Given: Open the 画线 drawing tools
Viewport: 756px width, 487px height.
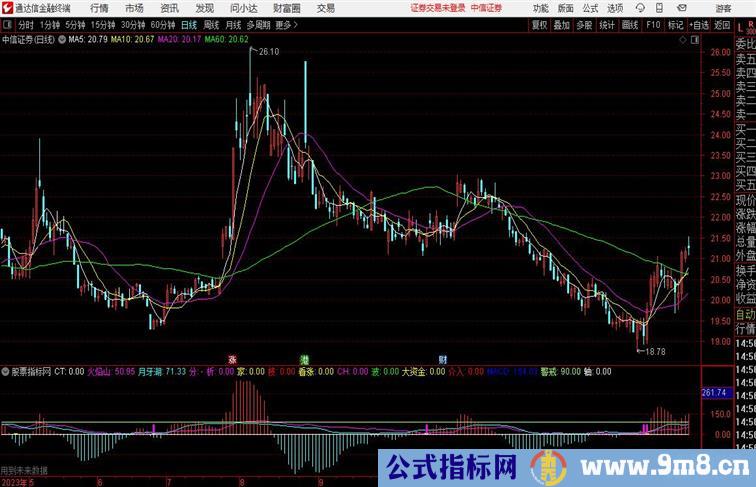Looking at the screenshot, I should 630,24.
